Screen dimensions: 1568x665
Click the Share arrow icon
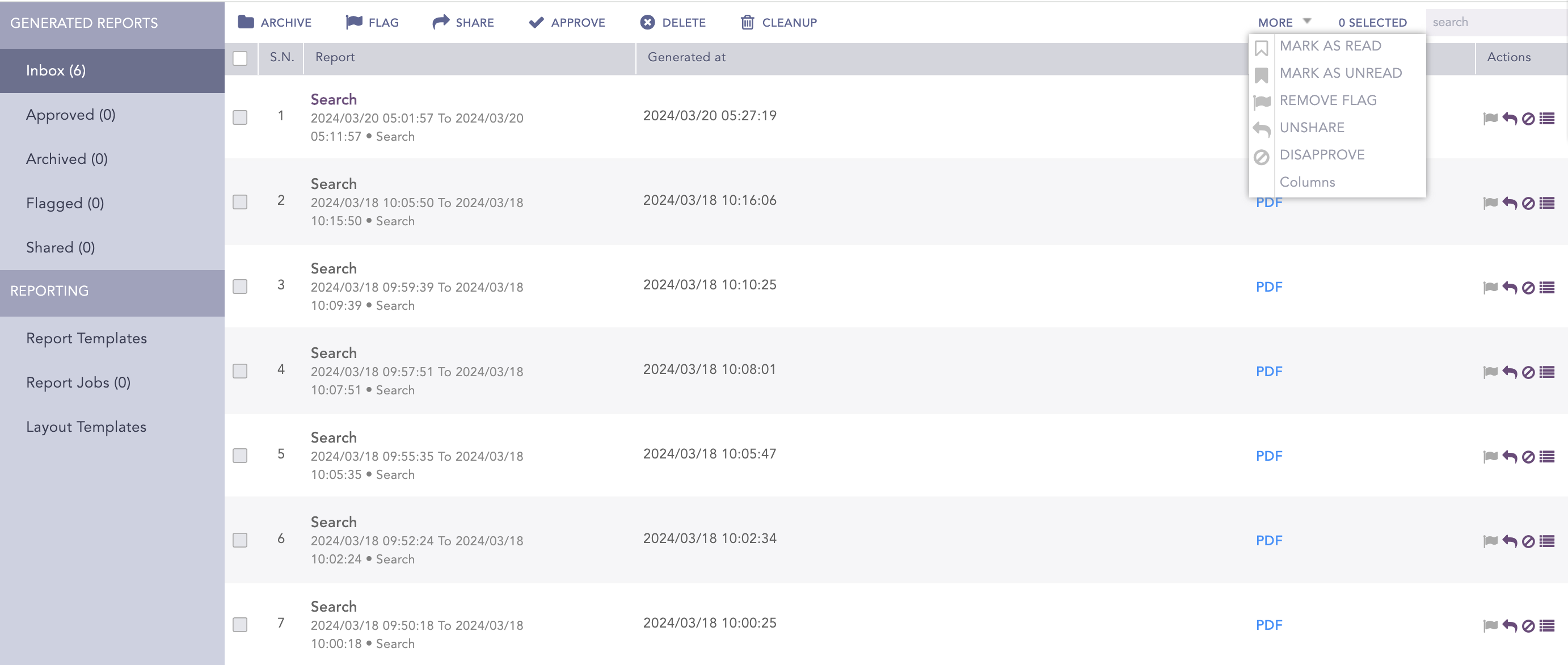pyautogui.click(x=440, y=23)
